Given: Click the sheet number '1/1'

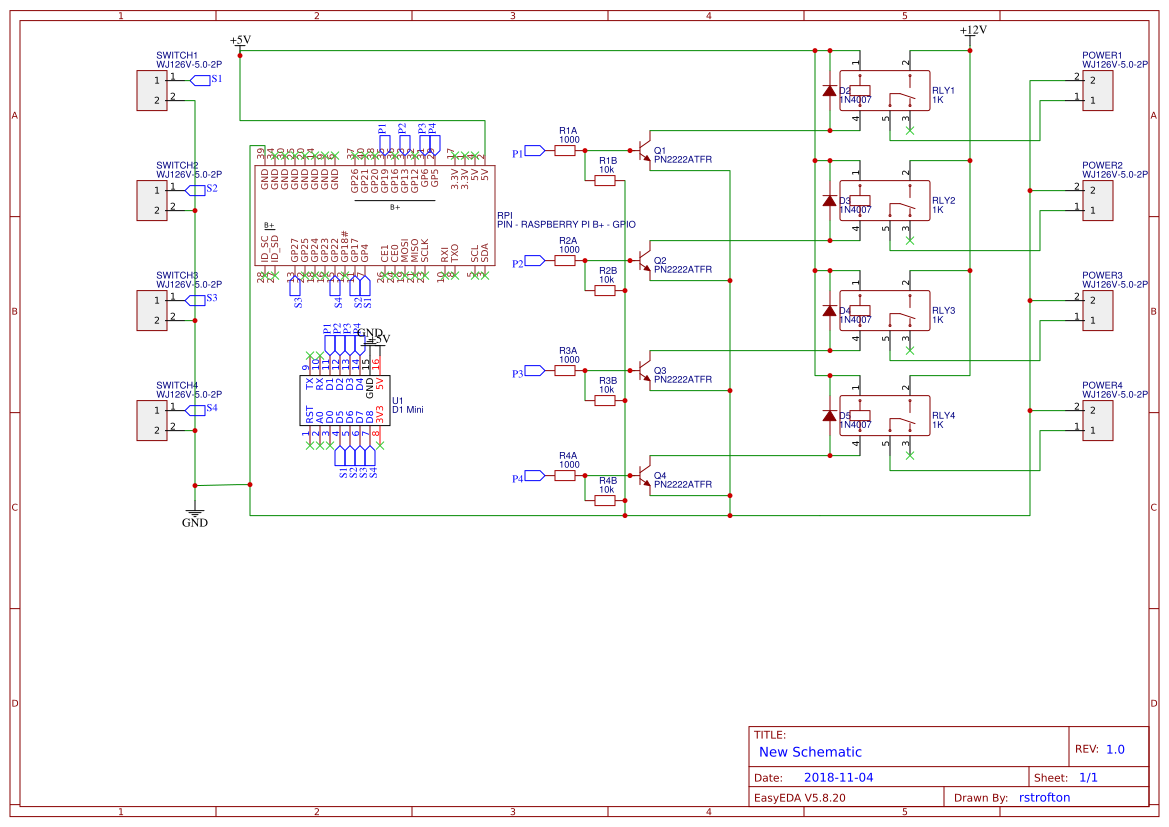Looking at the screenshot, I should 1088,778.
